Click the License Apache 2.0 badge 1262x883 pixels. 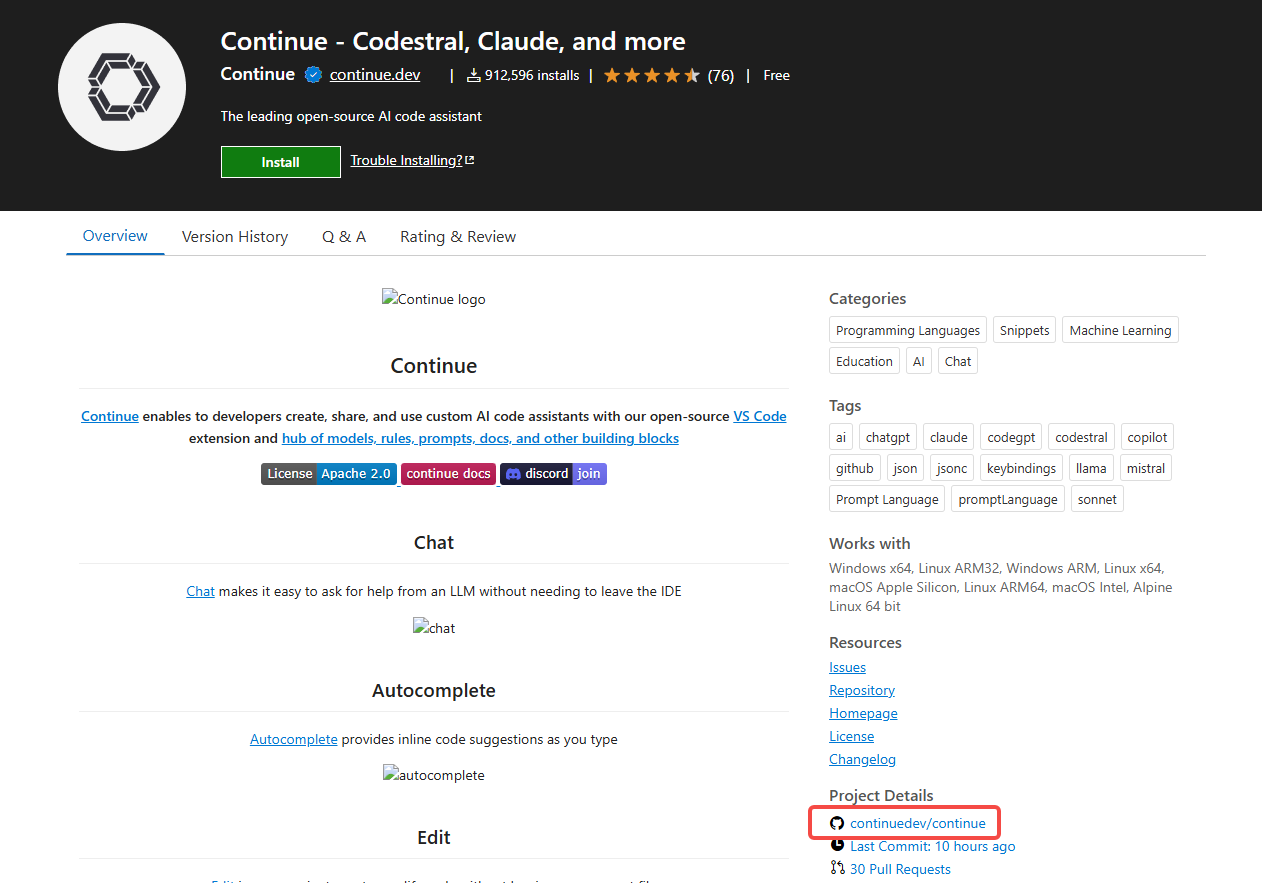(x=329, y=474)
